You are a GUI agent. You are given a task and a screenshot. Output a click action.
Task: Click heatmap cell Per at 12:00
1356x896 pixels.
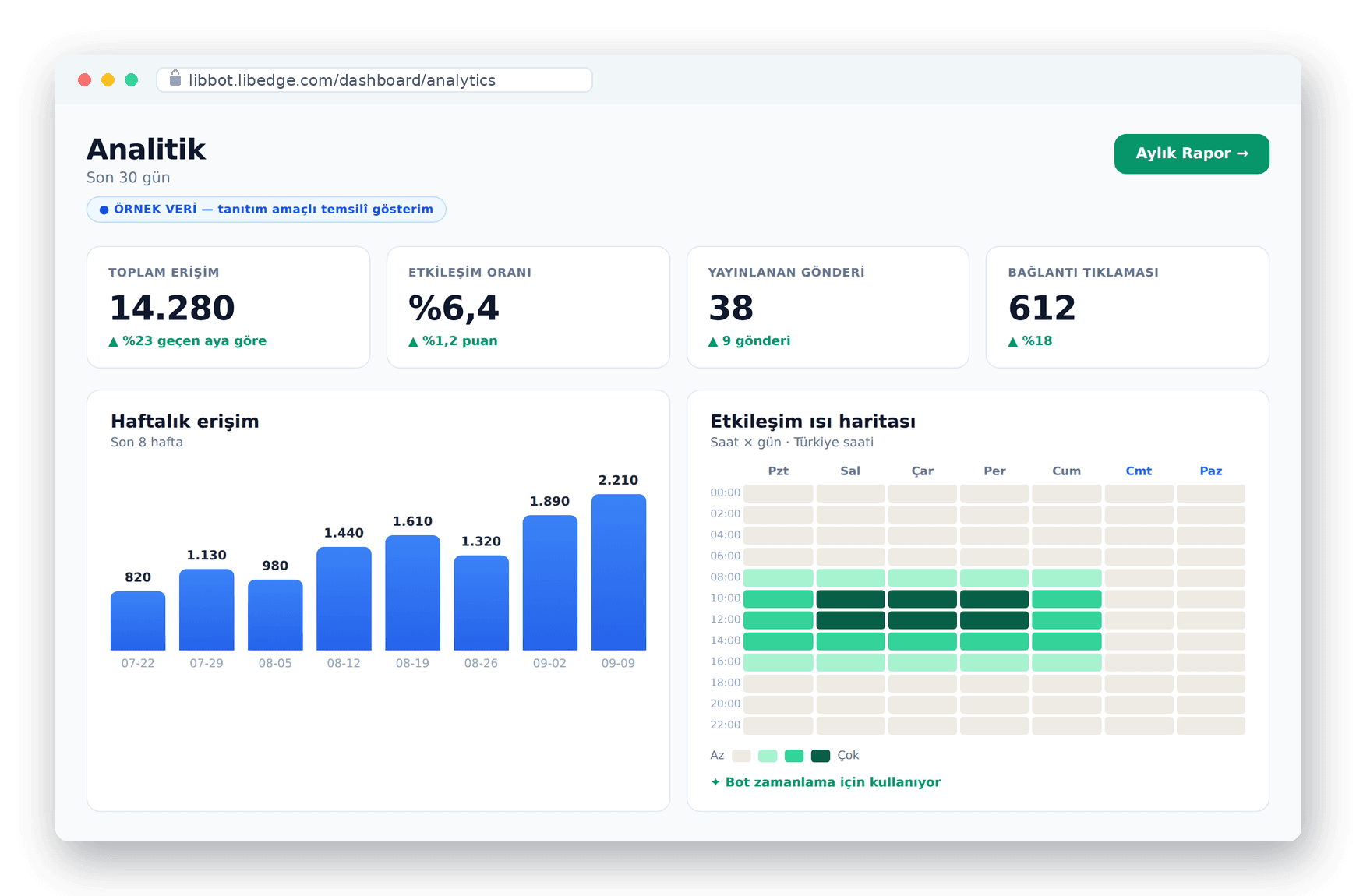(x=994, y=619)
